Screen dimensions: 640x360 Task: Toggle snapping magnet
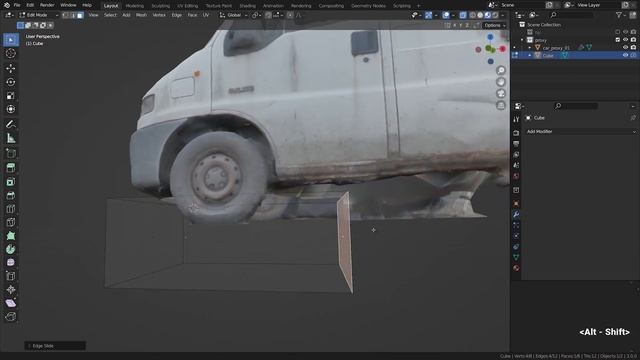(x=268, y=15)
